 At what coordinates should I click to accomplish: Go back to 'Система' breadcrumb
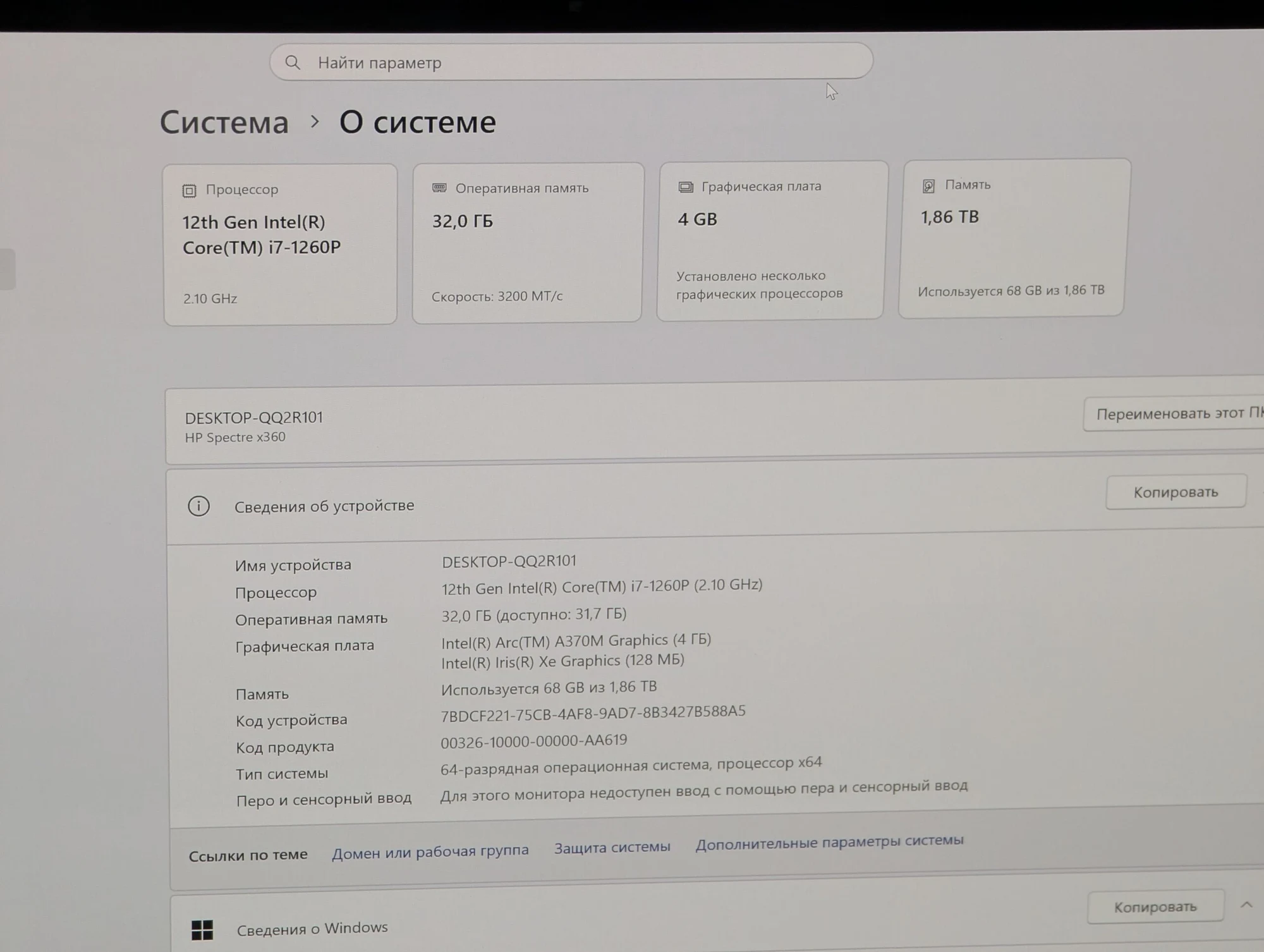point(224,122)
